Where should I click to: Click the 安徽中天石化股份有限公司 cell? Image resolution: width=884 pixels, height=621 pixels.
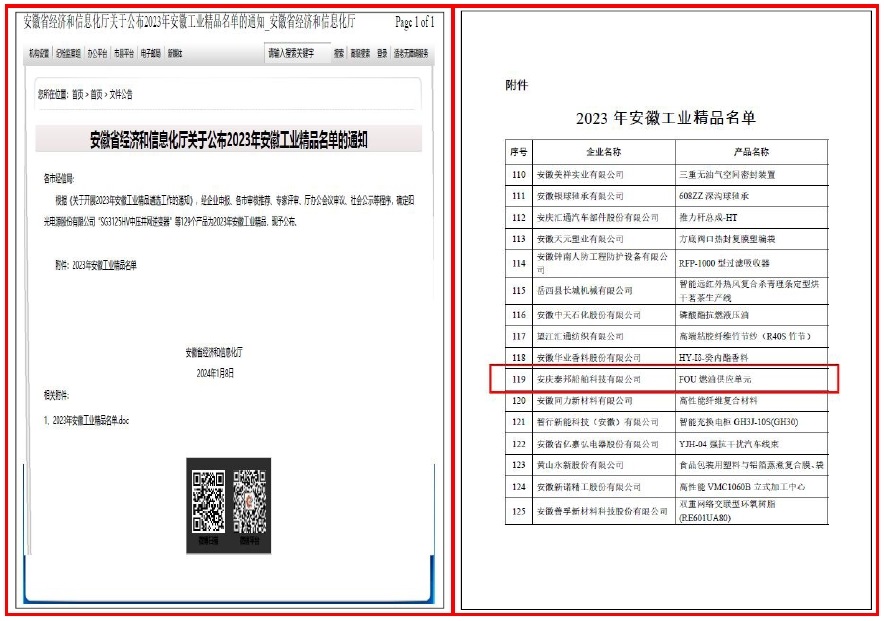coord(604,315)
